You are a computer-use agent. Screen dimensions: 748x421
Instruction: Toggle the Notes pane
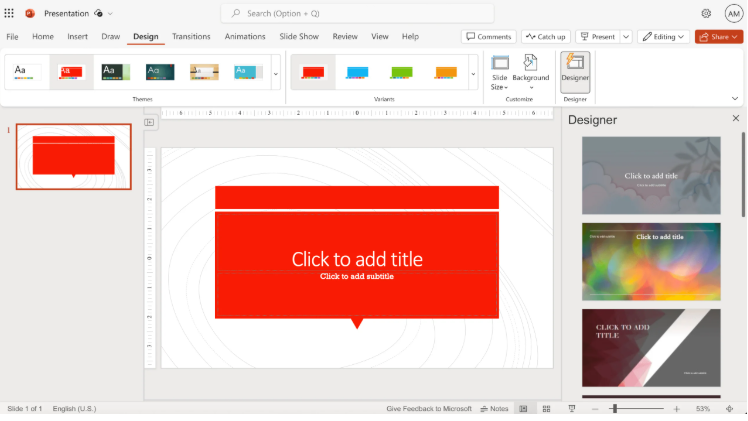[x=494, y=409]
